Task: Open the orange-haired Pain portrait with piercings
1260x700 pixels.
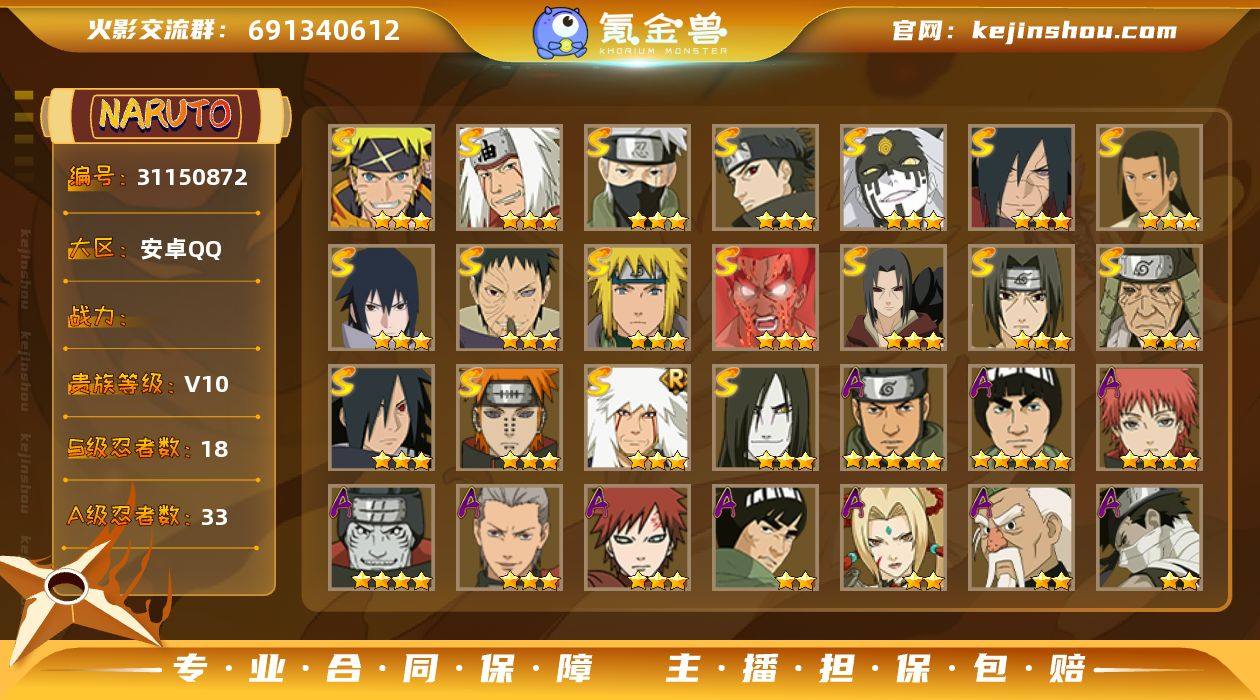Action: [509, 417]
